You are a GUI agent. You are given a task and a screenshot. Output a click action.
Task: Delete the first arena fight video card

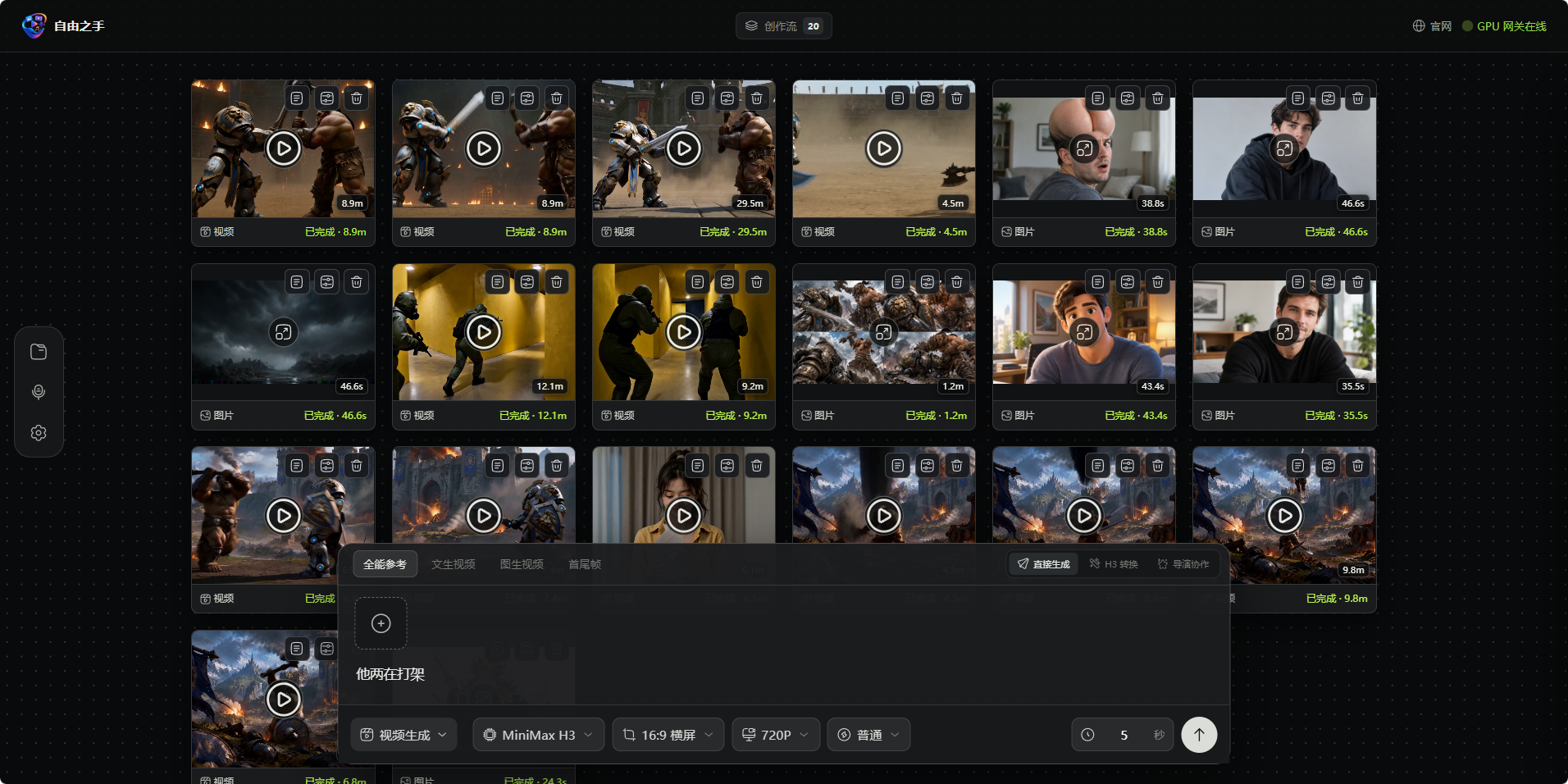click(x=357, y=98)
